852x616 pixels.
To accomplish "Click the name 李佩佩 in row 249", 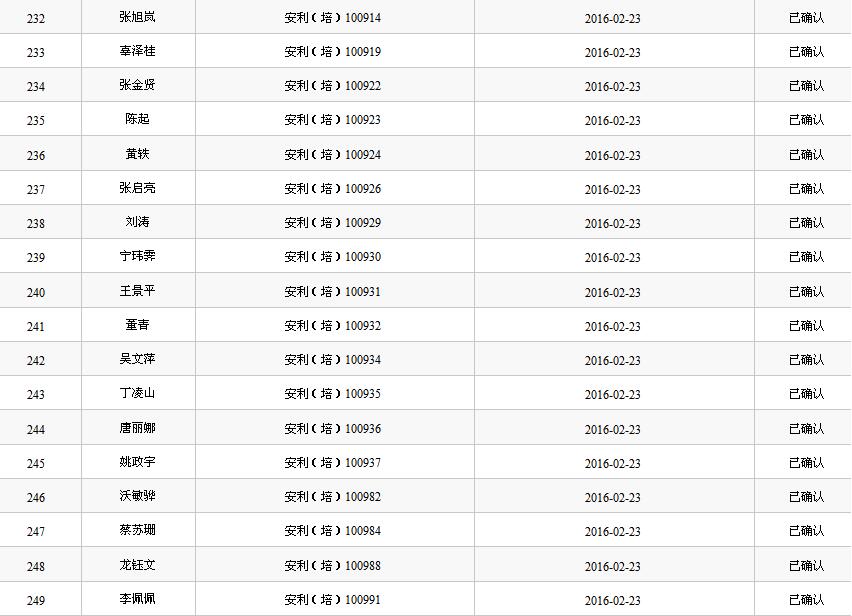I will pyautogui.click(x=137, y=600).
